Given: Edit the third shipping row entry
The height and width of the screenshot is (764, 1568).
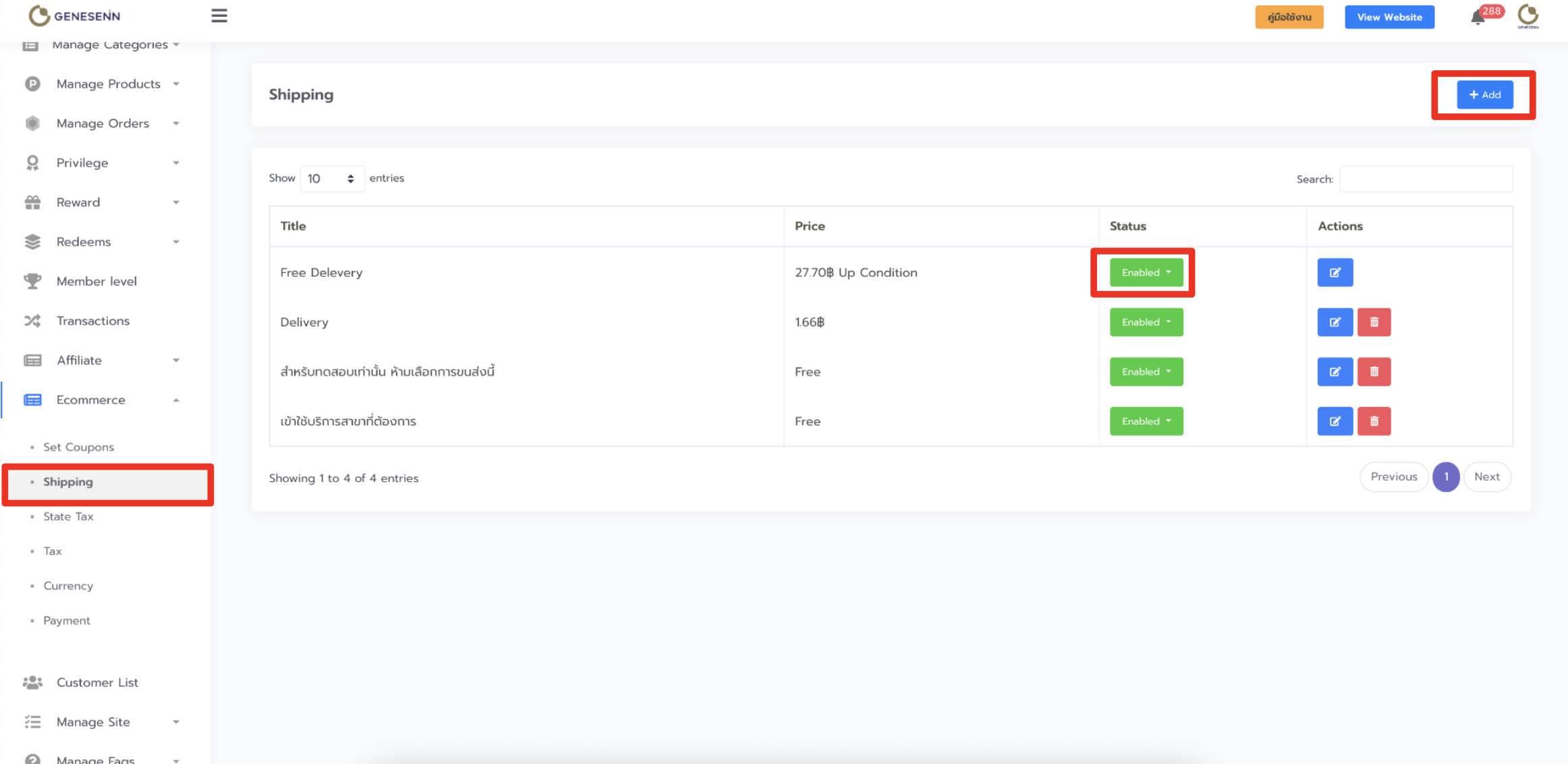Looking at the screenshot, I should coord(1335,372).
